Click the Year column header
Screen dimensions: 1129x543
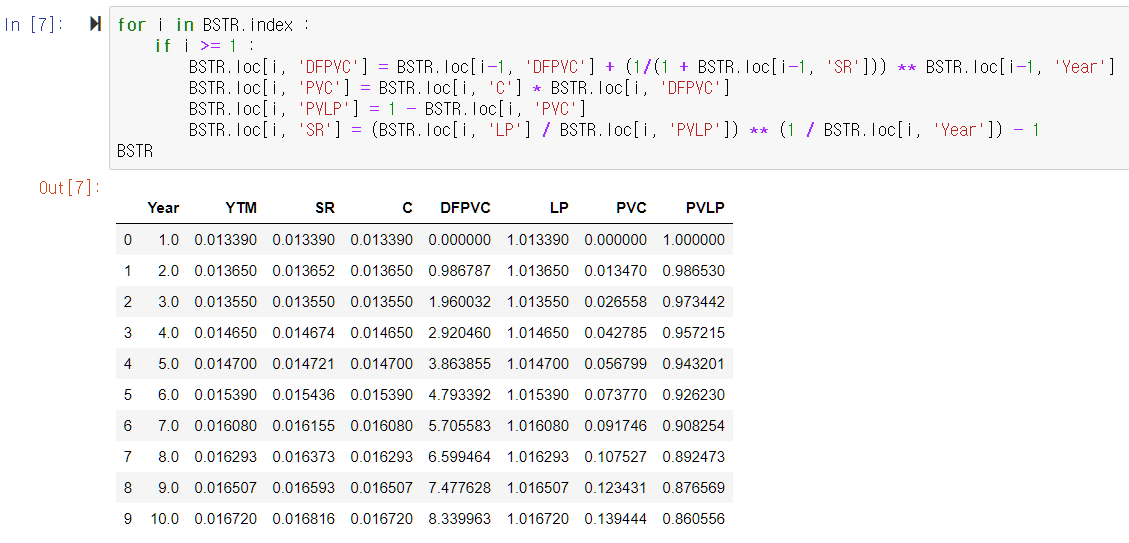[163, 208]
